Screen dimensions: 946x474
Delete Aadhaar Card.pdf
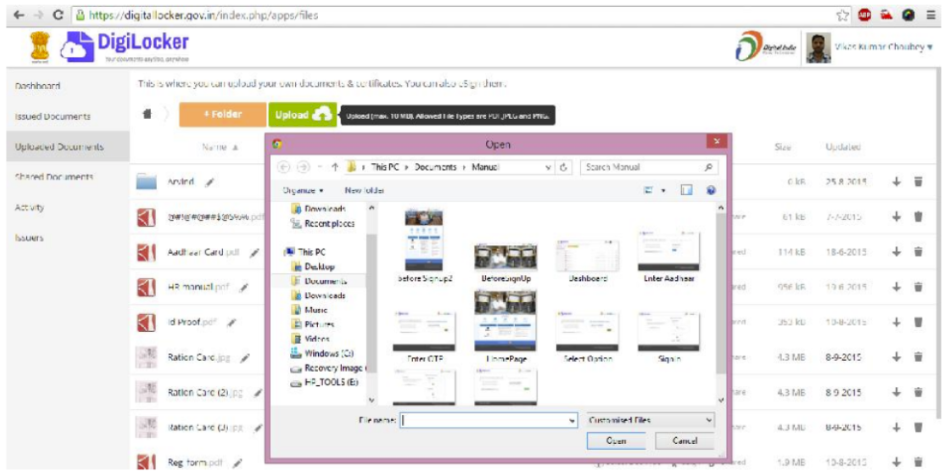coord(918,251)
